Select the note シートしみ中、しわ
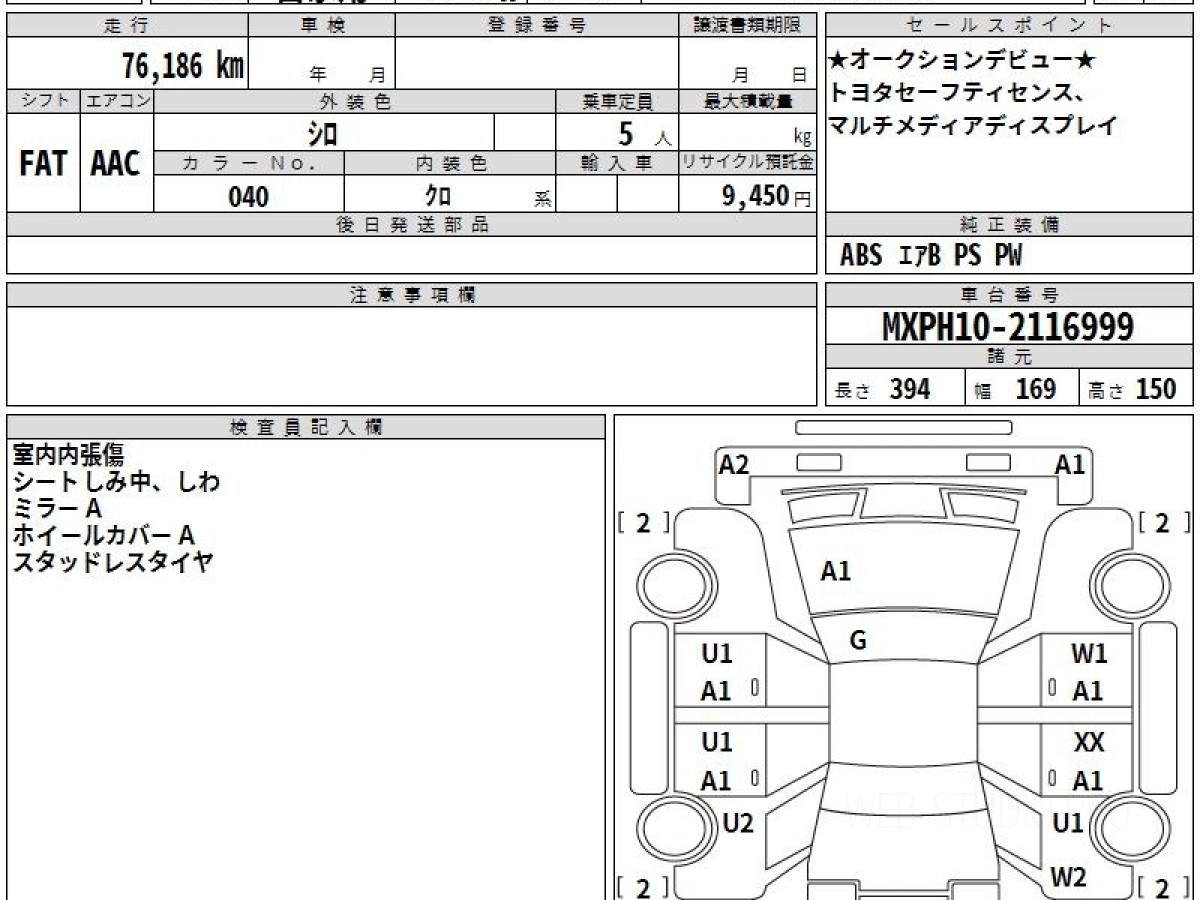Viewport: 1200px width, 900px height. [x=115, y=482]
